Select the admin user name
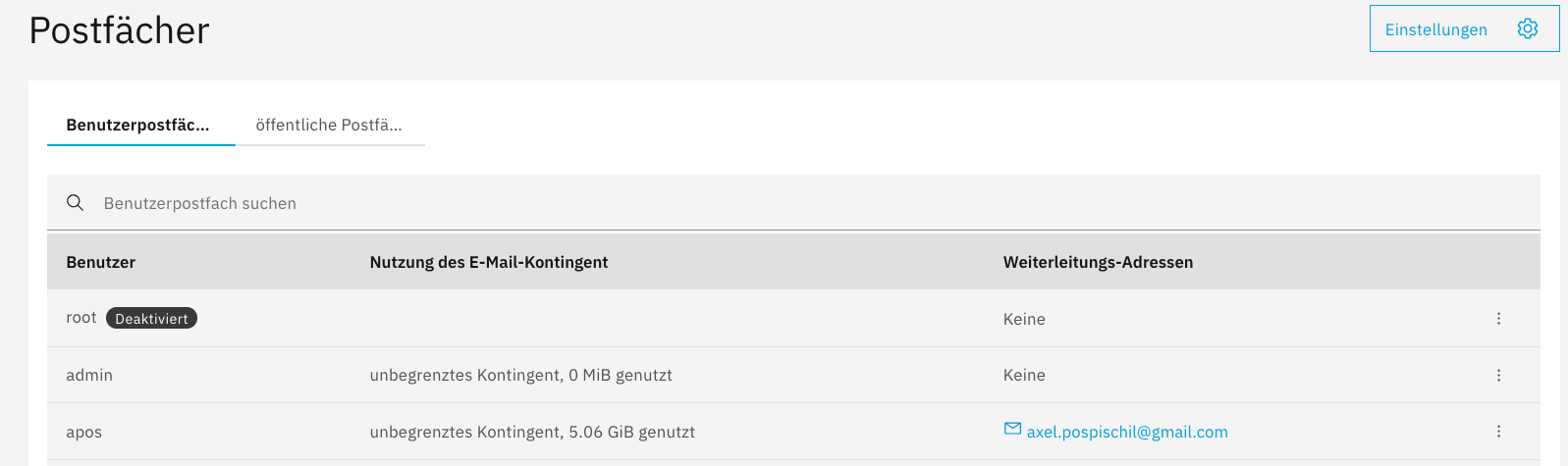Image resolution: width=1568 pixels, height=466 pixels. point(89,375)
